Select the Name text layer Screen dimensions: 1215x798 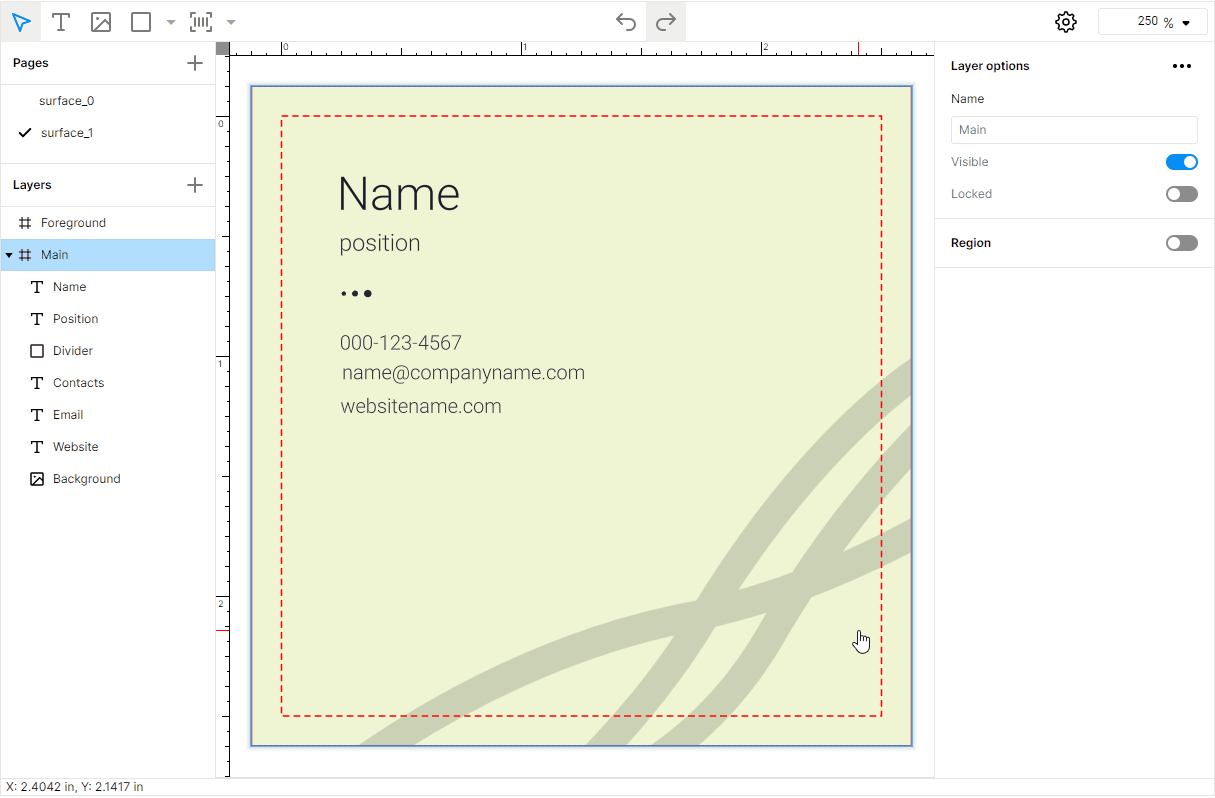[108, 287]
